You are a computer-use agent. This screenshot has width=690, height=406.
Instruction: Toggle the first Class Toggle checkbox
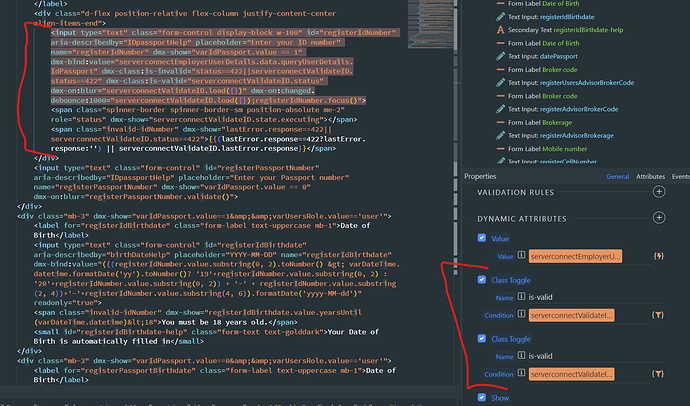pos(483,280)
